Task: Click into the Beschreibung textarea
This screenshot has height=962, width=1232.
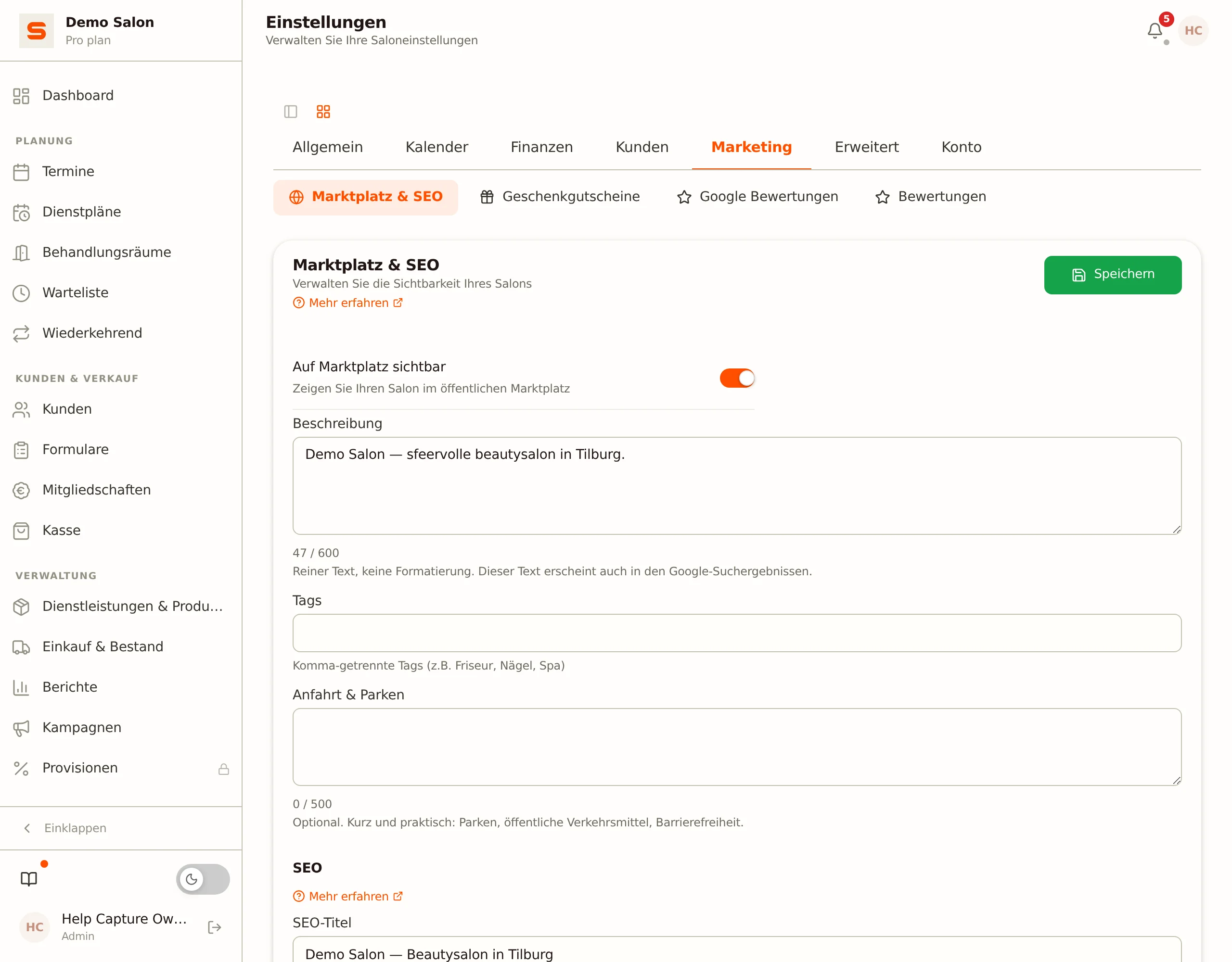Action: [x=737, y=485]
